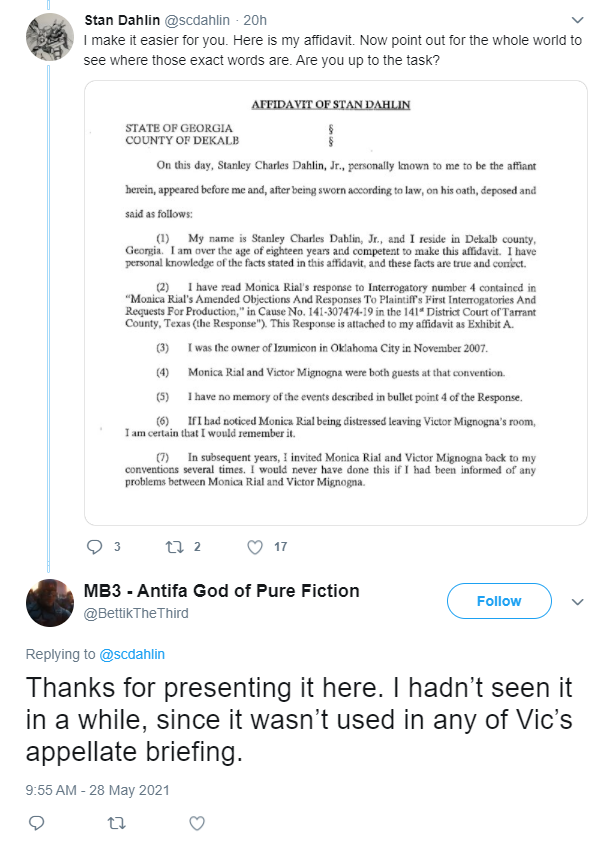Like Stan Dahlin's affidavit tweet
Image resolution: width=613 pixels, height=855 pixels.
coord(255,546)
